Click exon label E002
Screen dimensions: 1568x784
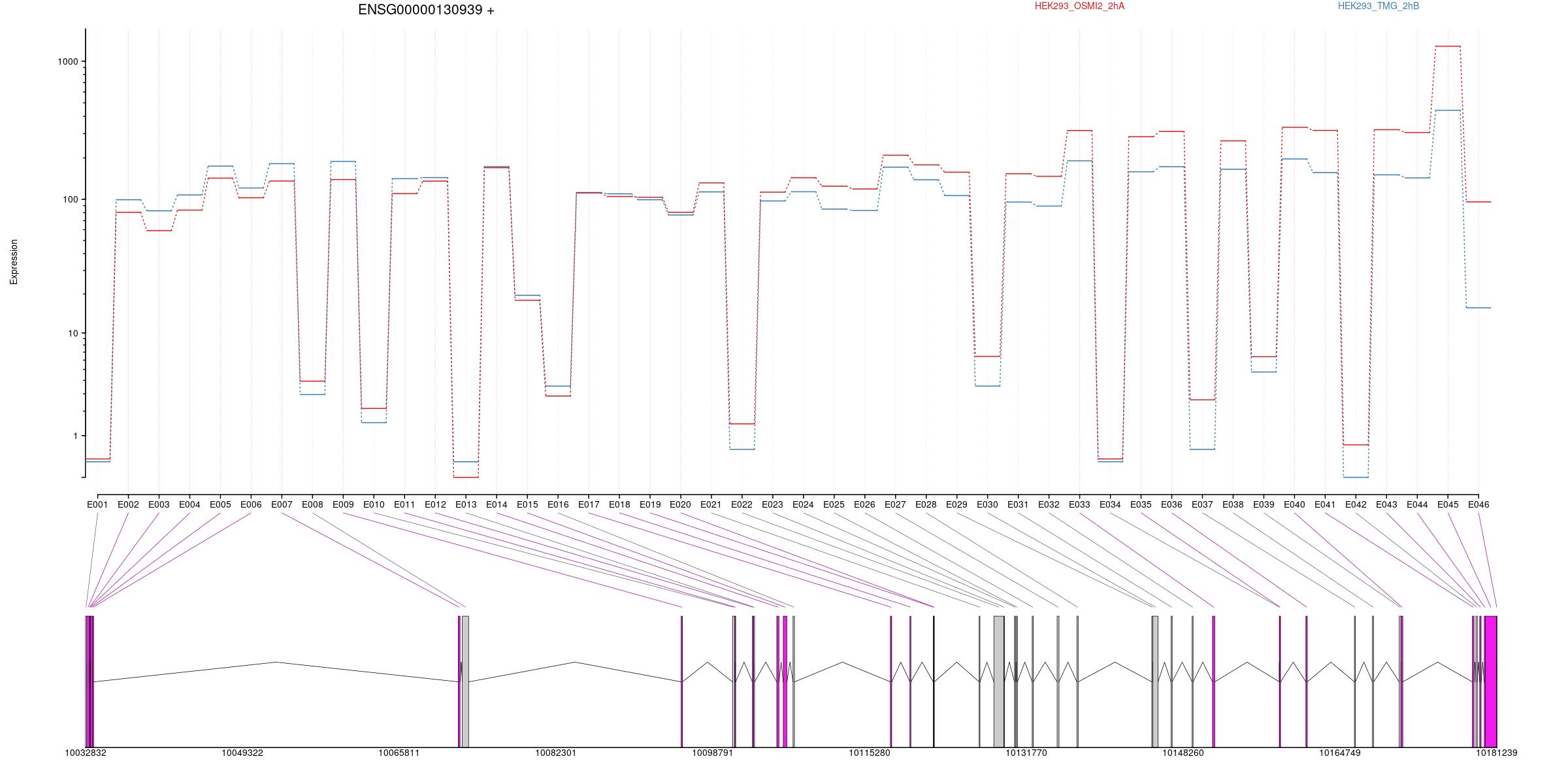128,504
